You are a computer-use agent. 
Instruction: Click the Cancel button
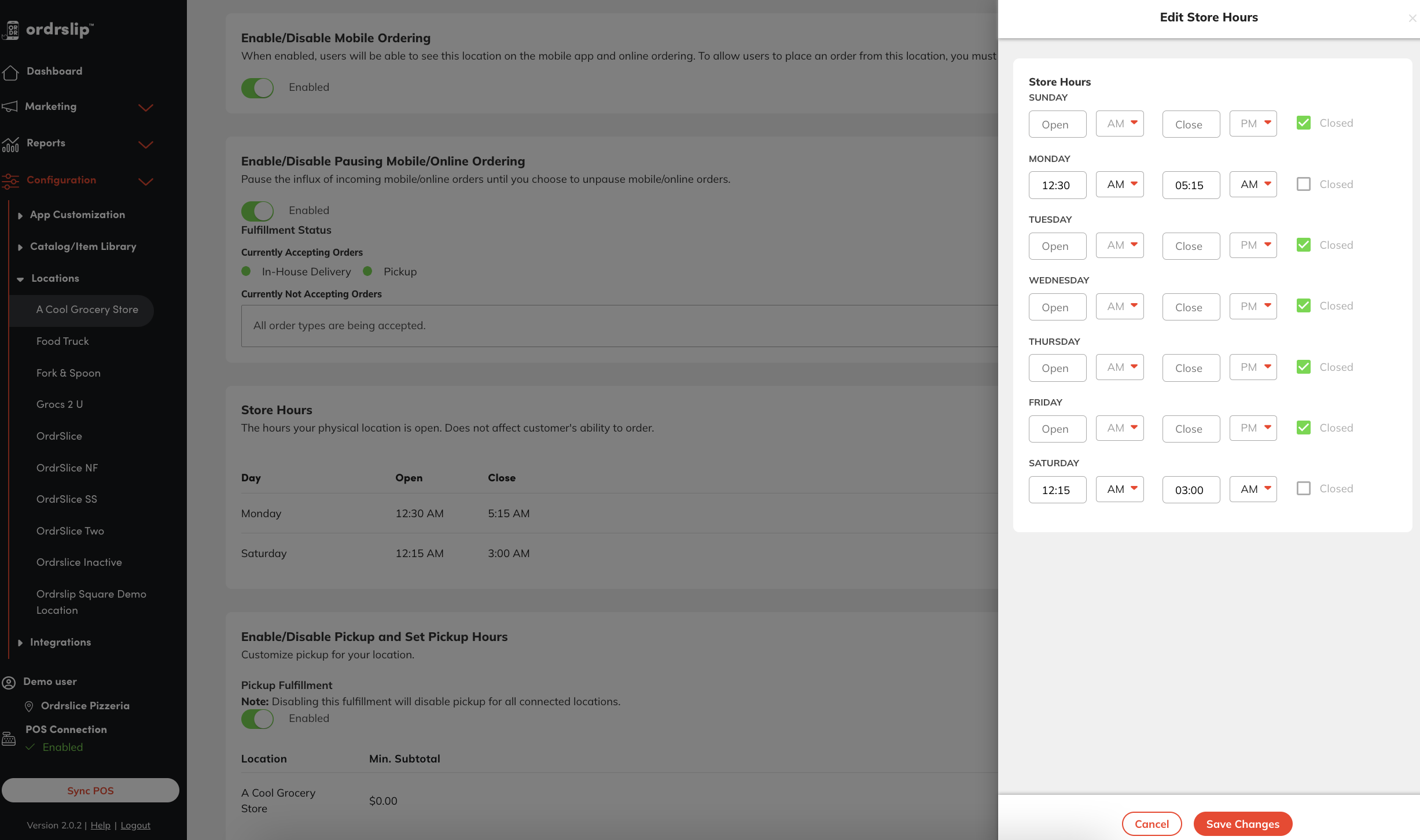tap(1152, 824)
